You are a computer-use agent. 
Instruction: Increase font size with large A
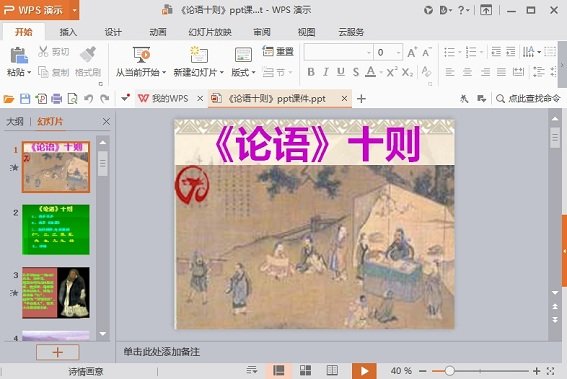412,53
